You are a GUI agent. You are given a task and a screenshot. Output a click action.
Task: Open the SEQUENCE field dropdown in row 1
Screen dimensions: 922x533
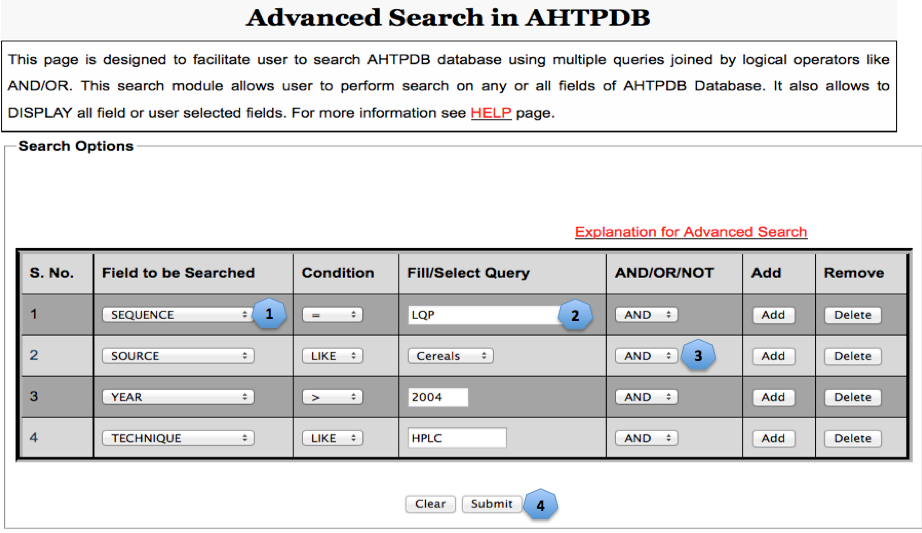(x=178, y=315)
